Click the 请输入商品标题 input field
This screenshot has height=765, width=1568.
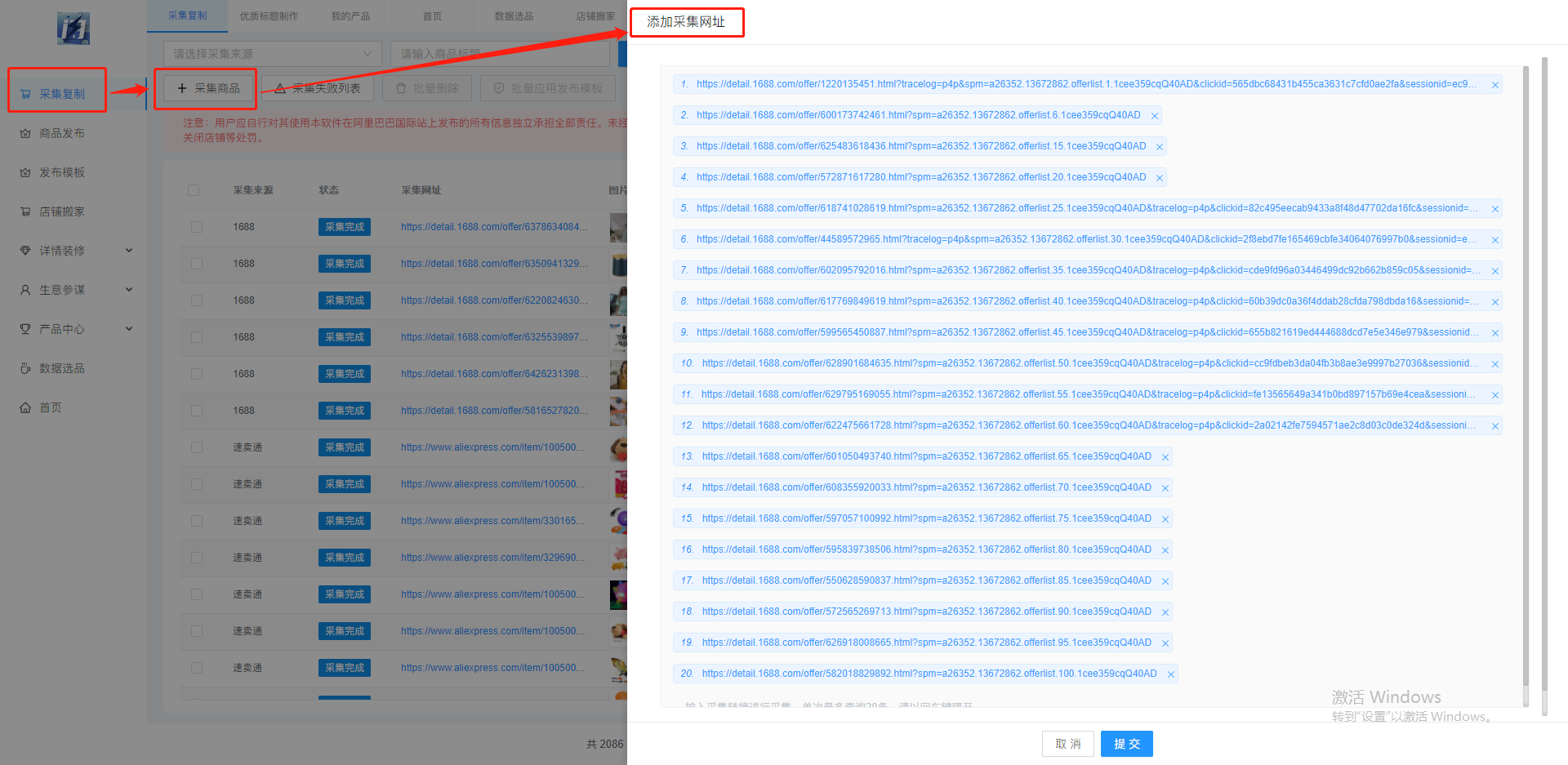pos(500,54)
